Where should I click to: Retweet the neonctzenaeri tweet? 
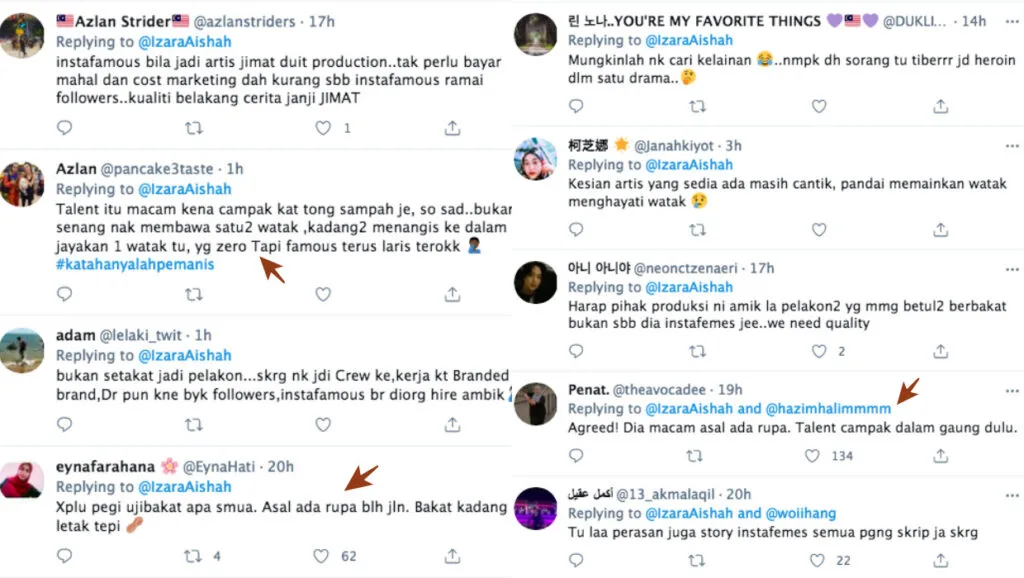[x=697, y=352]
